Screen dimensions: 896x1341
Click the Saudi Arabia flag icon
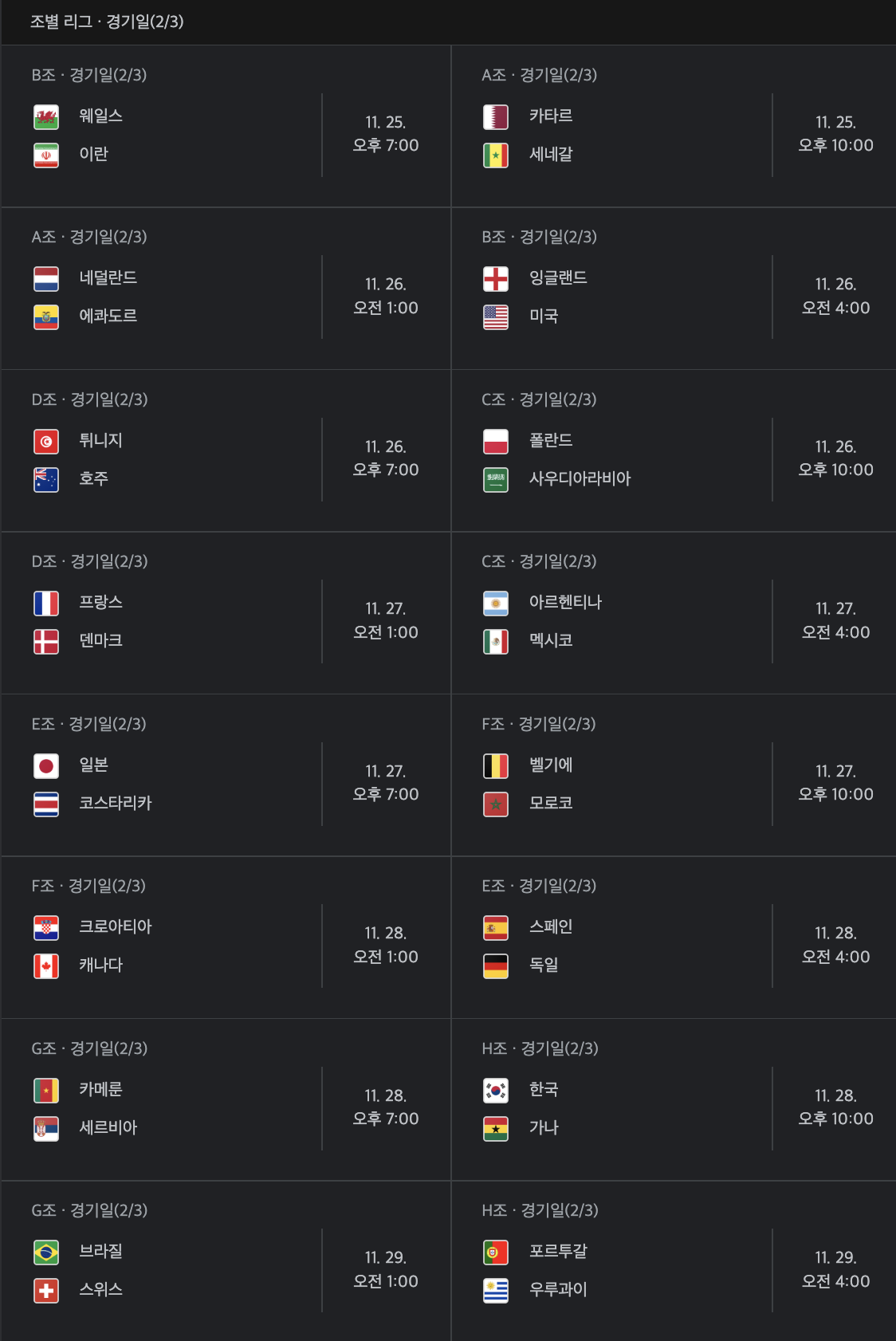496,480
